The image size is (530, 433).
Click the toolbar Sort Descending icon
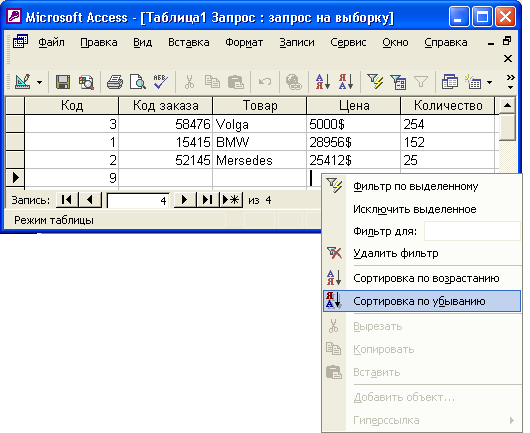346,82
